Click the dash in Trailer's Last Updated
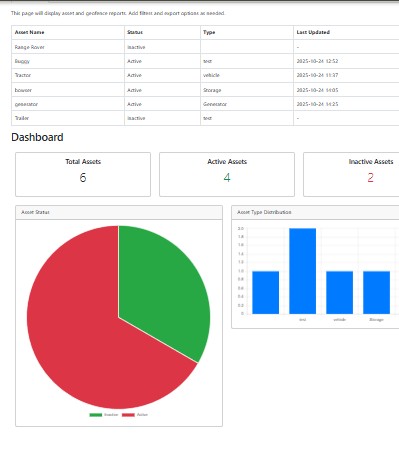The height and width of the screenshot is (461, 399). click(x=298, y=118)
